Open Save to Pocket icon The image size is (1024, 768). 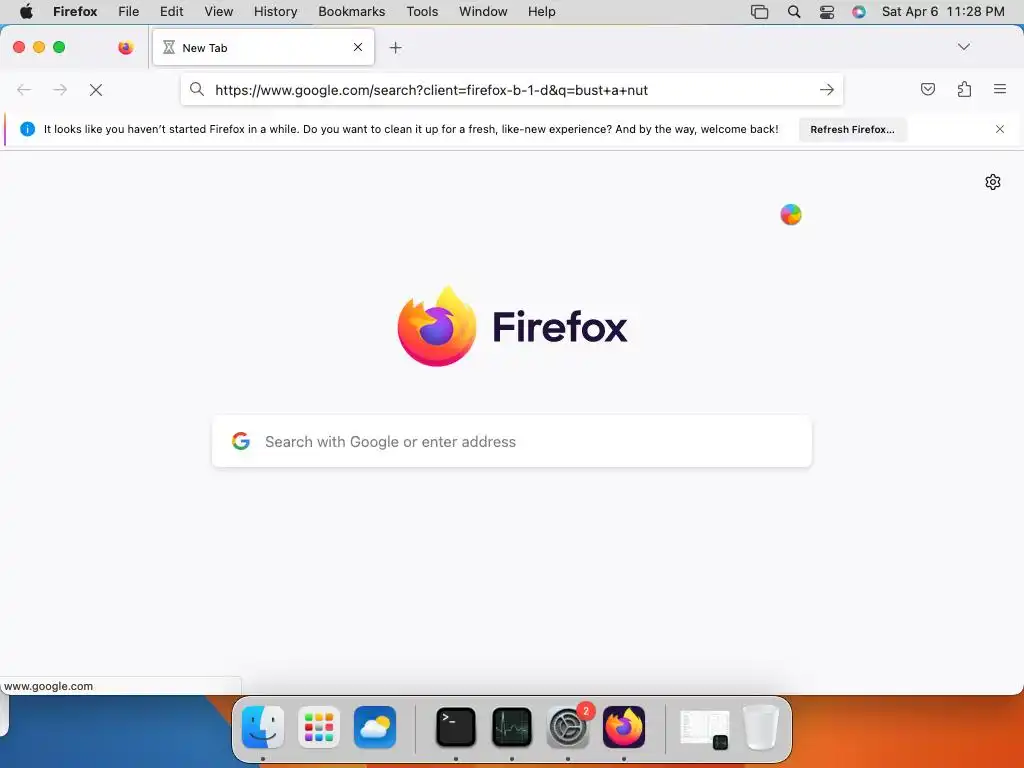[x=927, y=89]
